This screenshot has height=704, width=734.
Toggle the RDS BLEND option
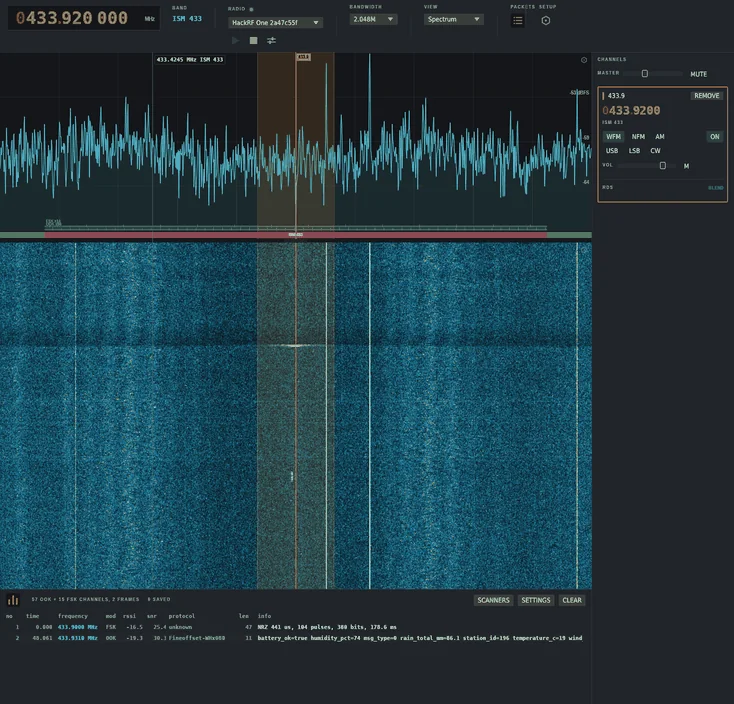715,188
